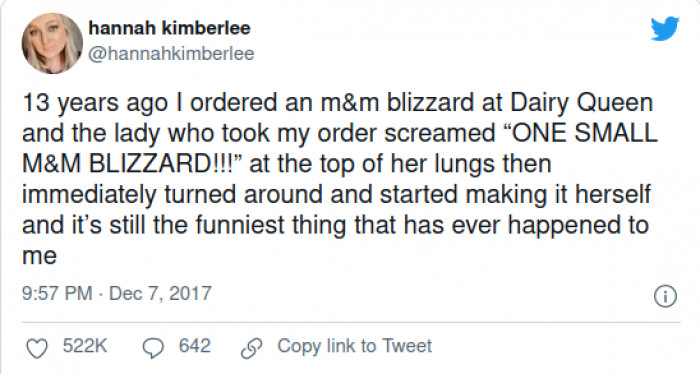Click the Dec 7, 2017 date

pos(160,294)
